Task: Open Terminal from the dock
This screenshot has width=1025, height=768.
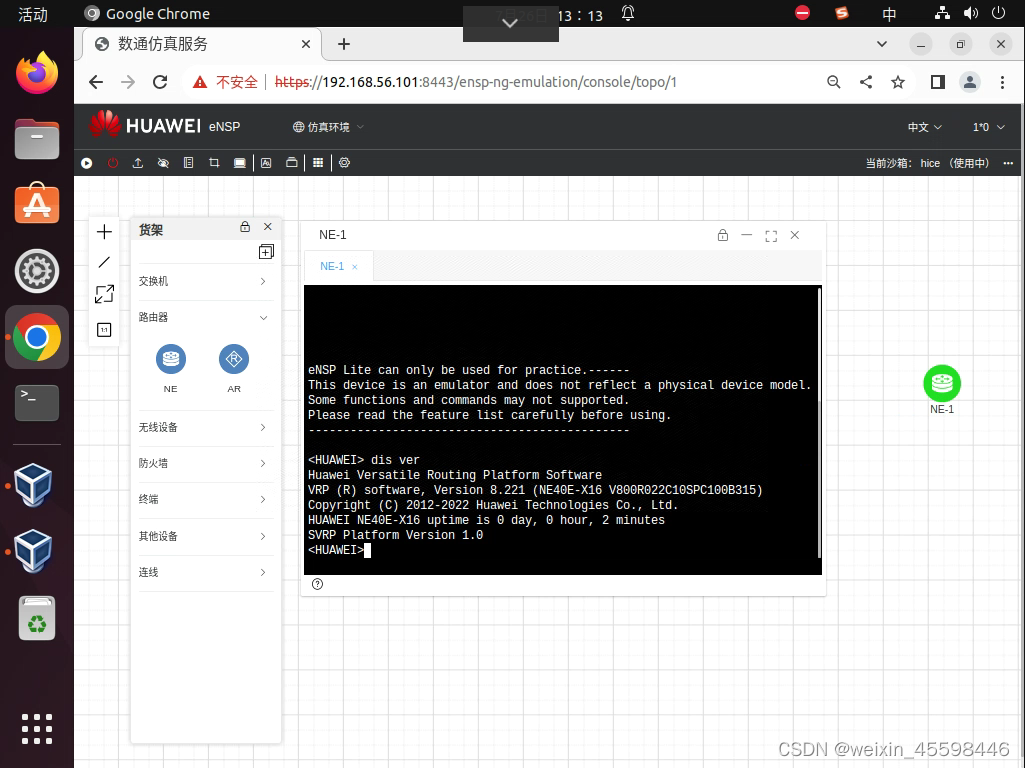Action: pyautogui.click(x=37, y=402)
